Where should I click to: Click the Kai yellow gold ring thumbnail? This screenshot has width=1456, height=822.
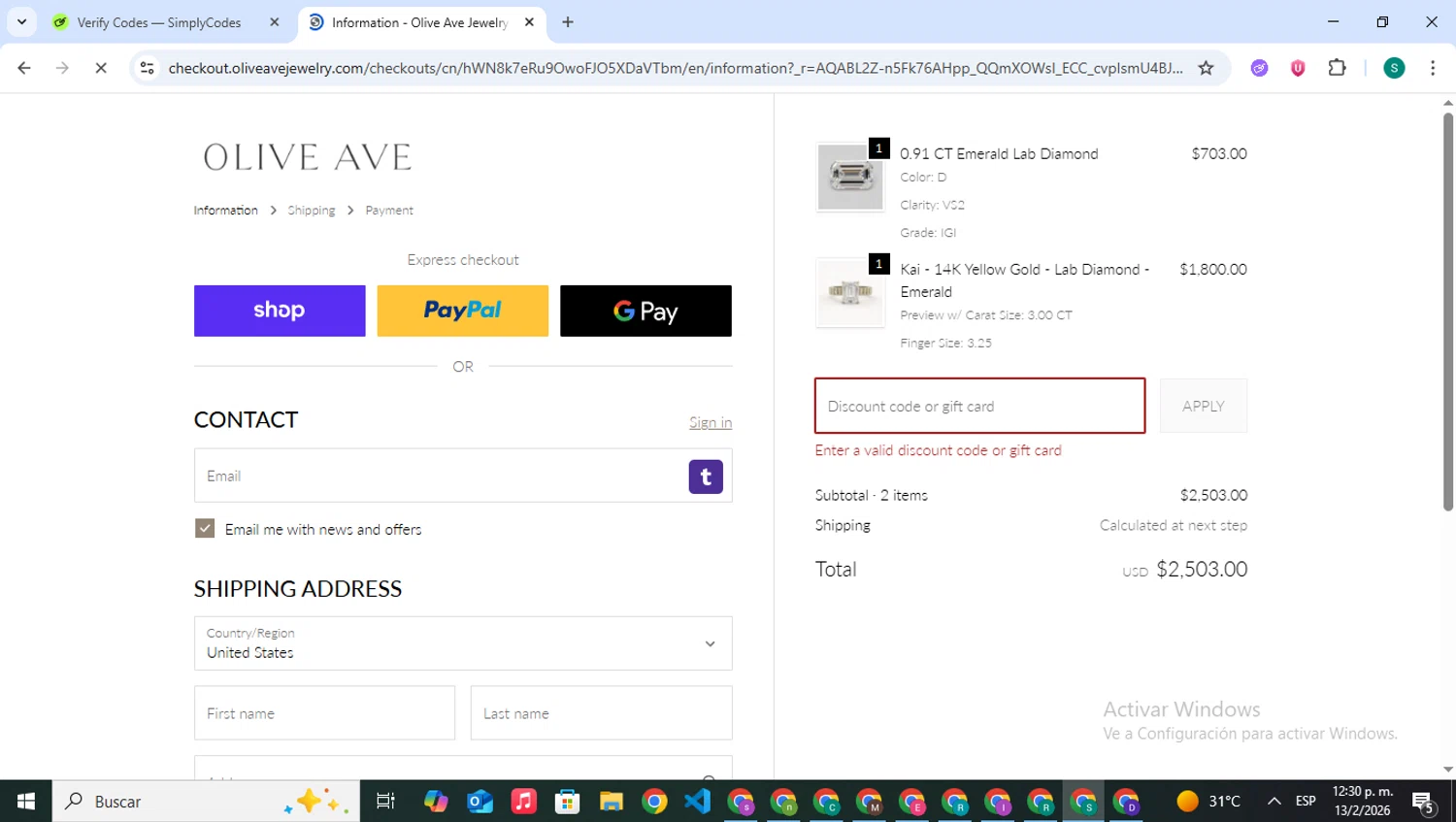pos(850,292)
